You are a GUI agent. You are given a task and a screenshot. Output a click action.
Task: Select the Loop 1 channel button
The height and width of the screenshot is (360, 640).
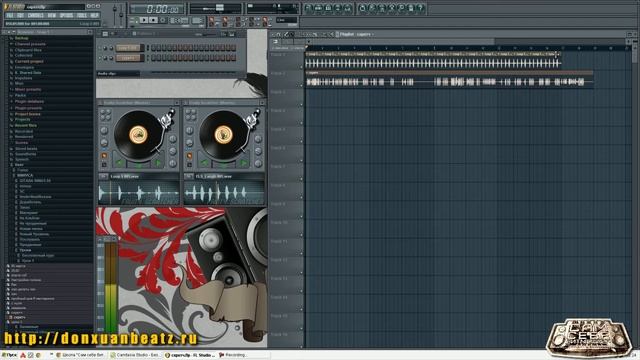(128, 48)
